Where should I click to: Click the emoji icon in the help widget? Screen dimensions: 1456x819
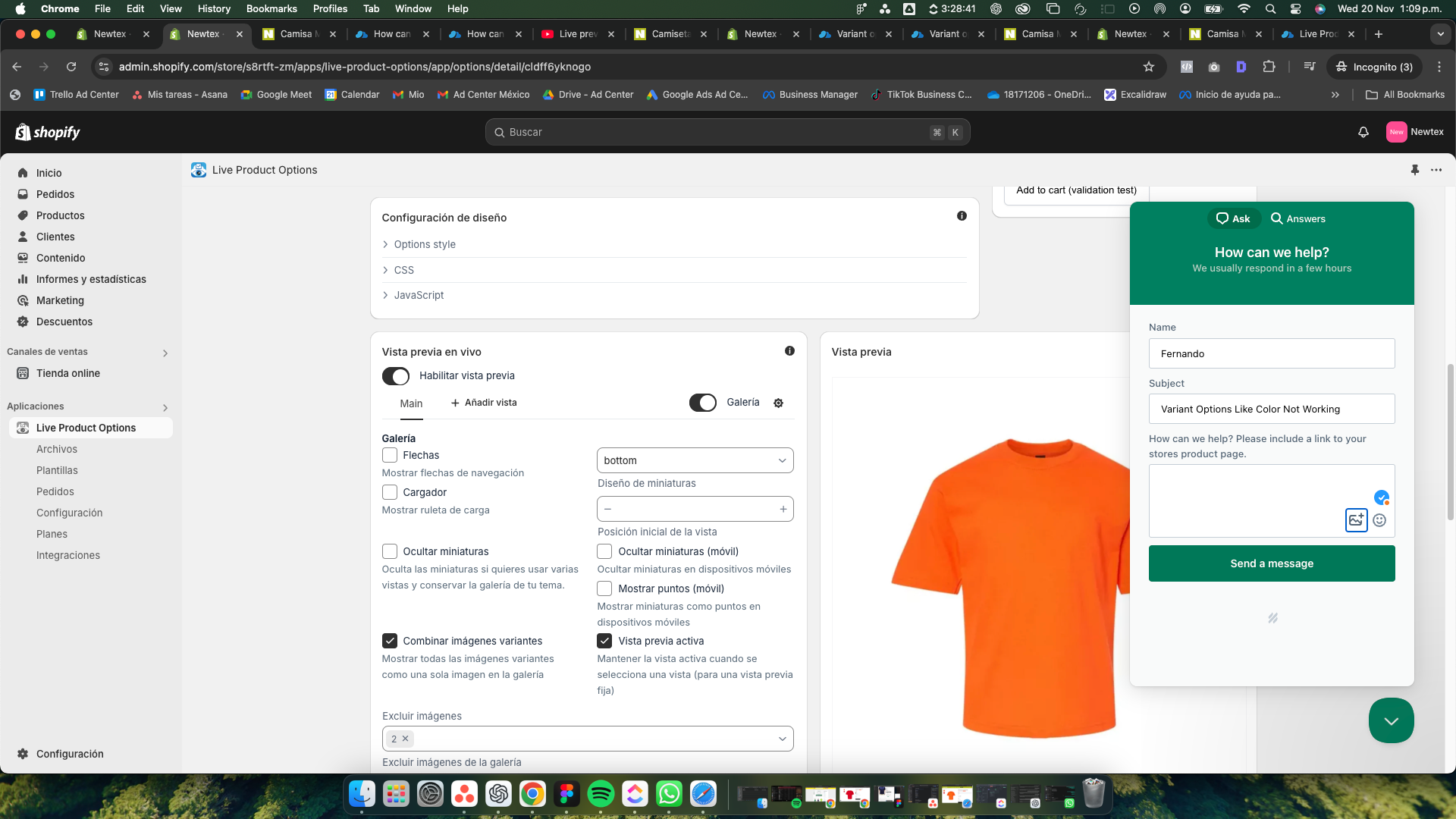[1379, 520]
